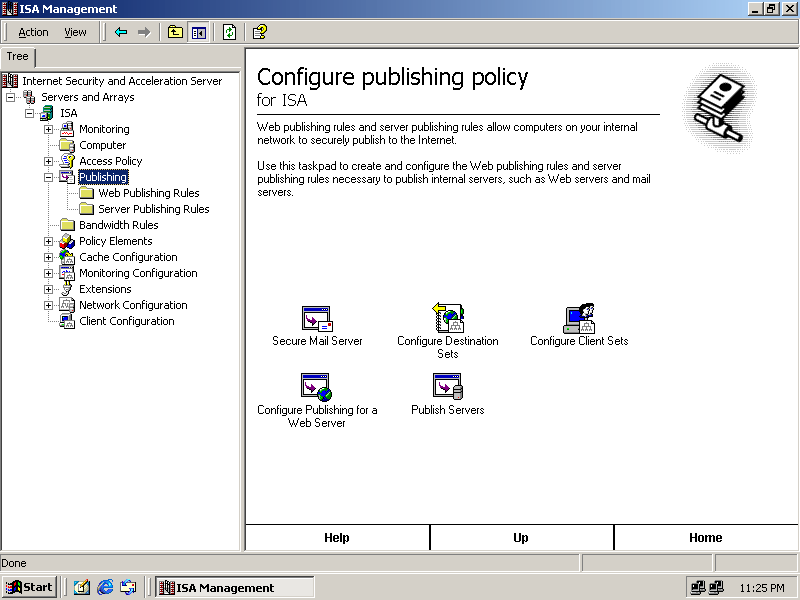
Task: Launch Configure Publishing for a Web Server
Action: (316, 387)
